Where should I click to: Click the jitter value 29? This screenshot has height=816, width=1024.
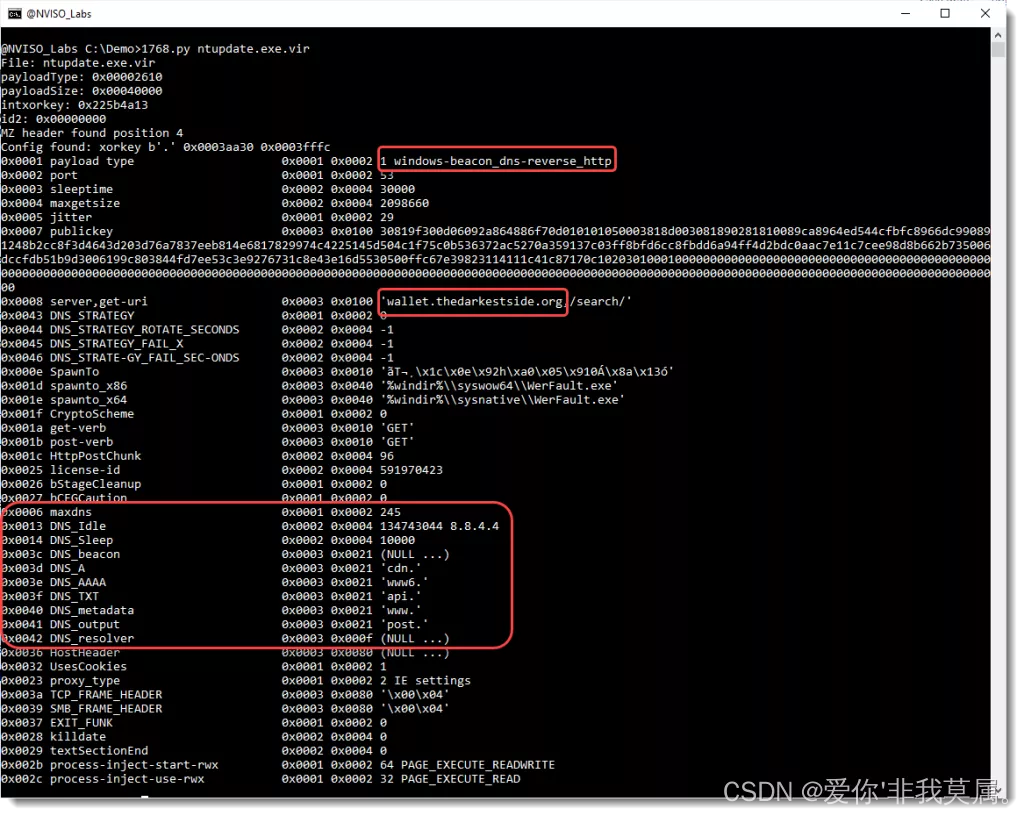pyautogui.click(x=387, y=217)
